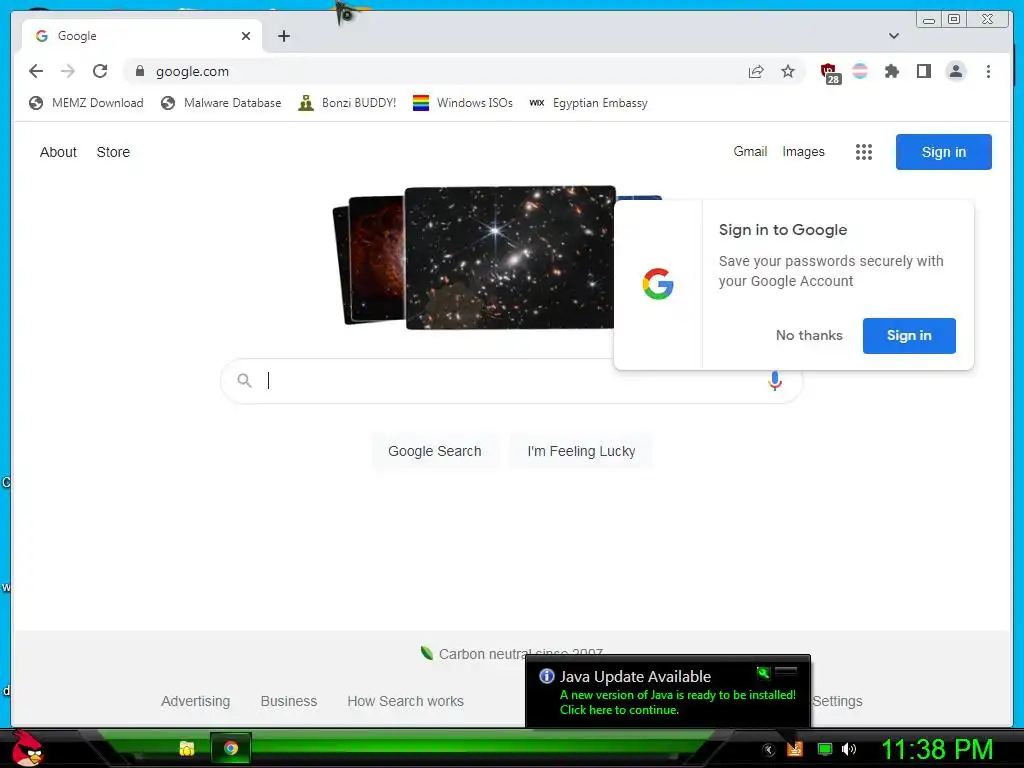Open the MEMZ Download bookmark
The width and height of the screenshot is (1024, 768).
[86, 103]
